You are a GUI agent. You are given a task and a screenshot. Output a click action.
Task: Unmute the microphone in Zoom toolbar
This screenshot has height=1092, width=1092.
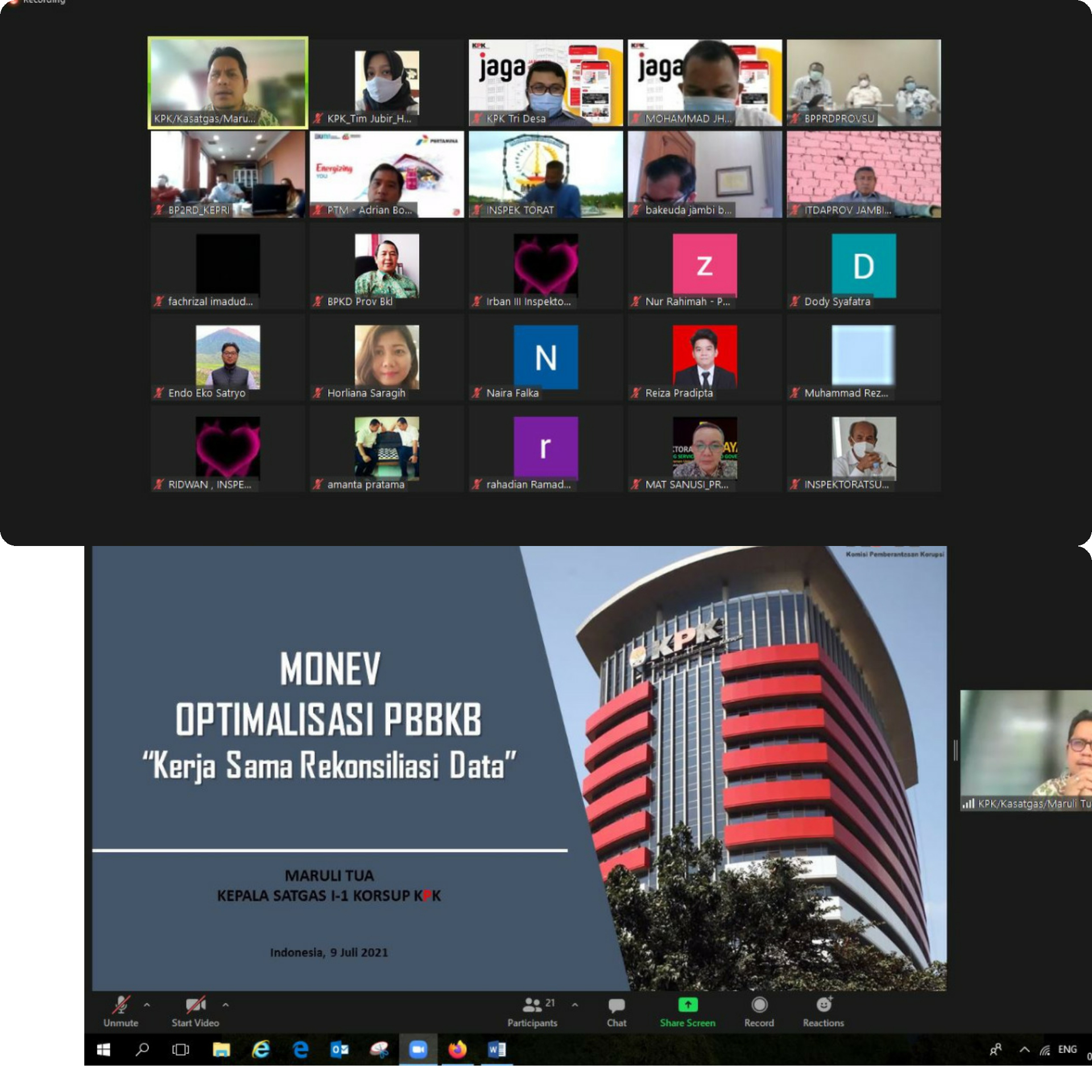tap(121, 1012)
